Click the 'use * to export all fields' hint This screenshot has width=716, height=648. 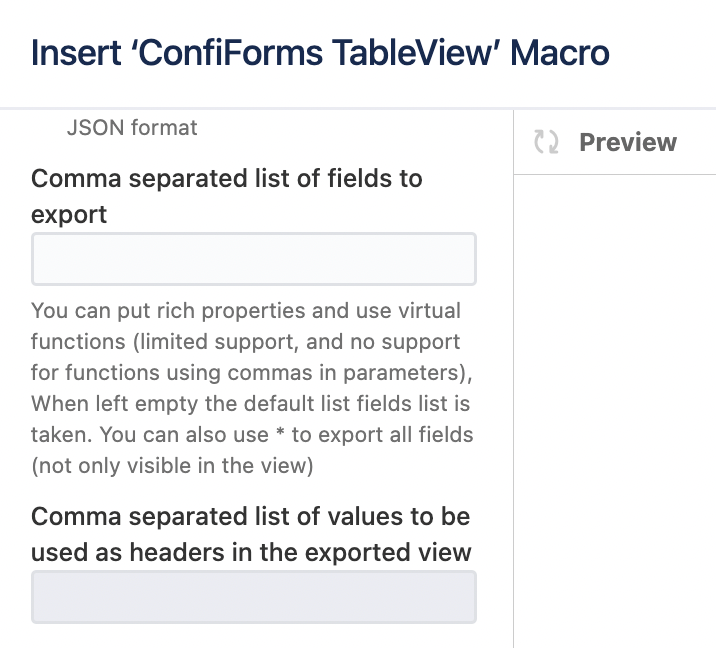(x=286, y=435)
